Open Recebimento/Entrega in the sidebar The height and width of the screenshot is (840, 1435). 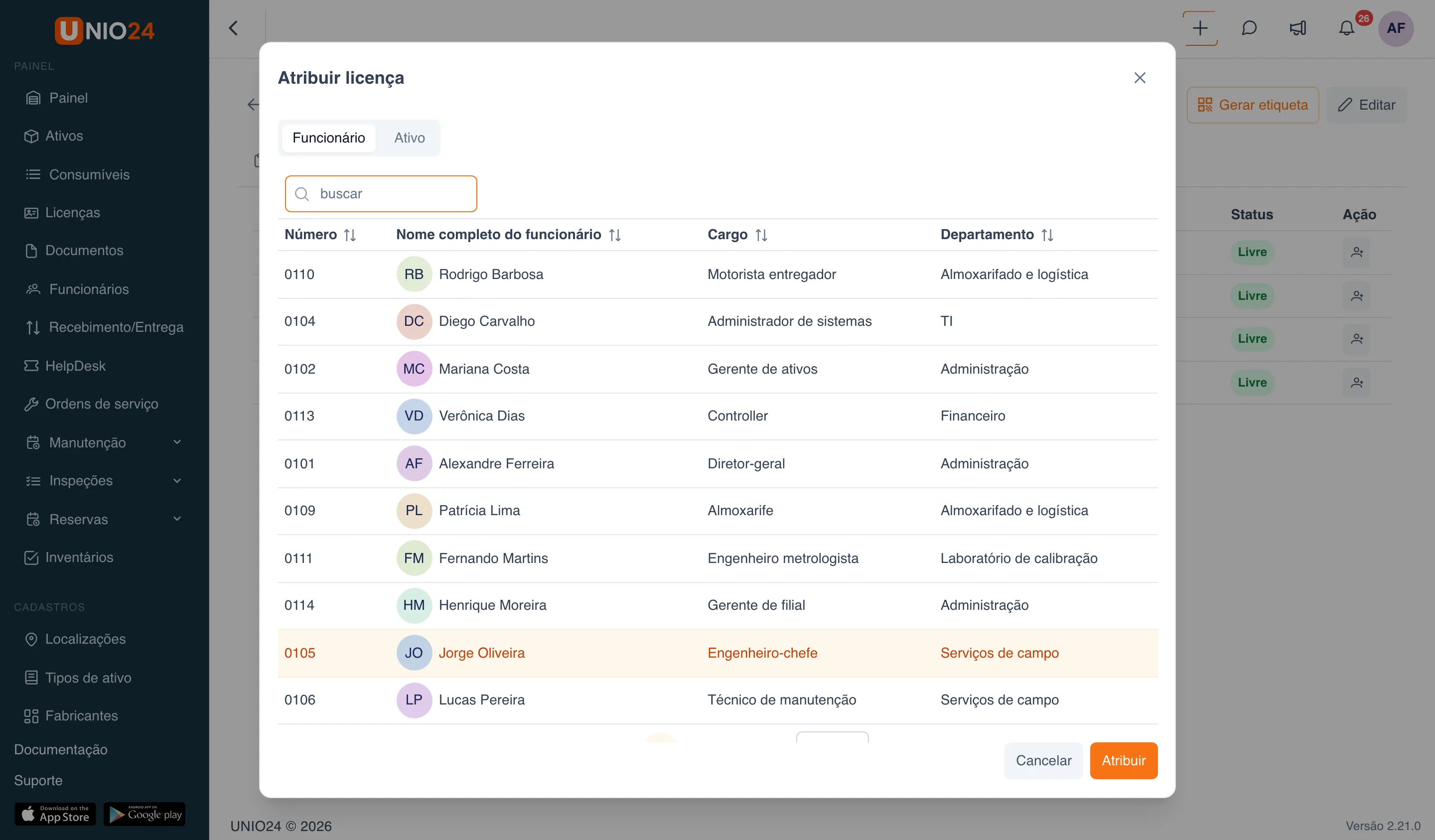[x=104, y=327]
